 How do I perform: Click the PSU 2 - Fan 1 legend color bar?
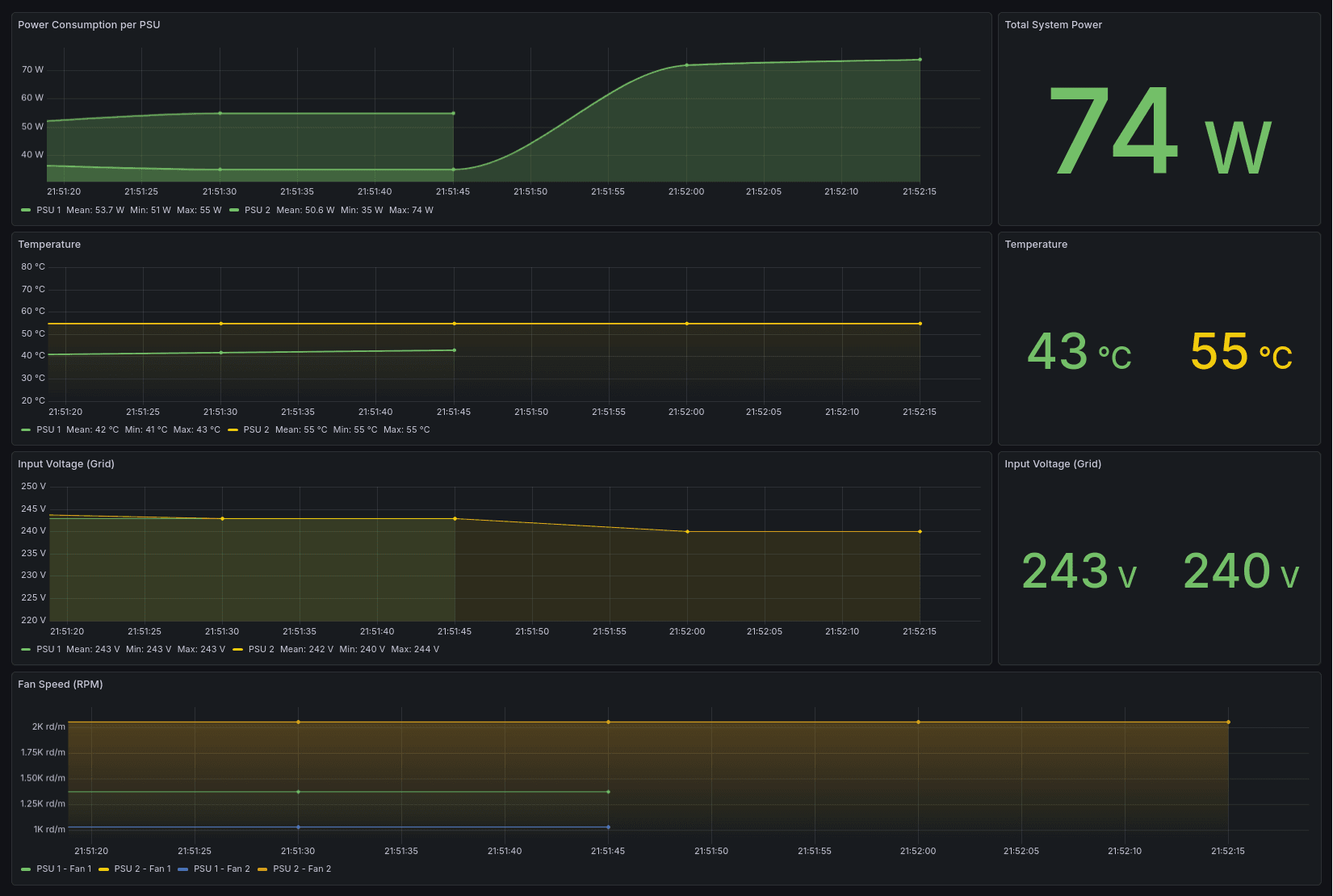coord(103,869)
